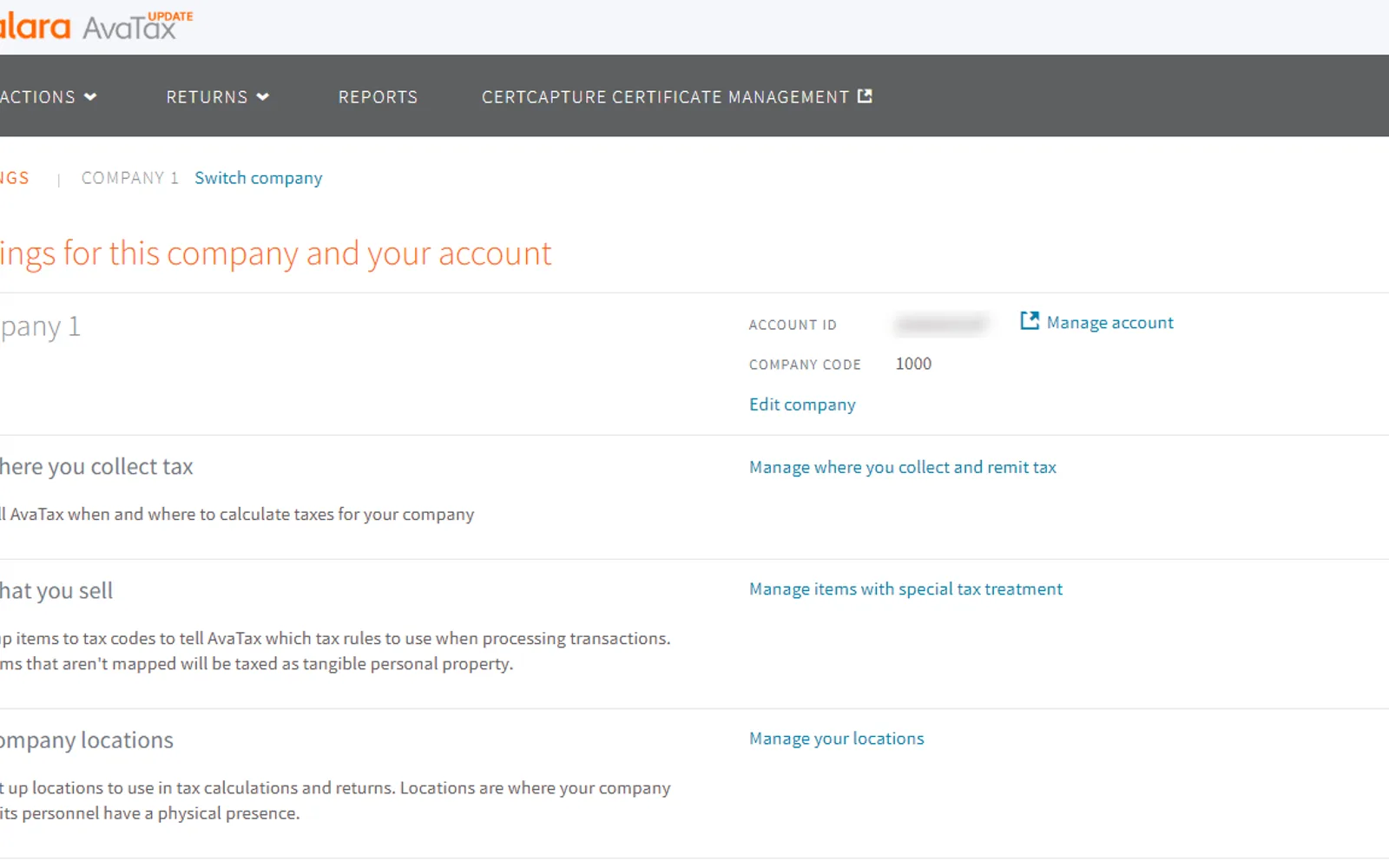This screenshot has height=868, width=1389.
Task: Click the orange page title about settings
Action: point(275,254)
